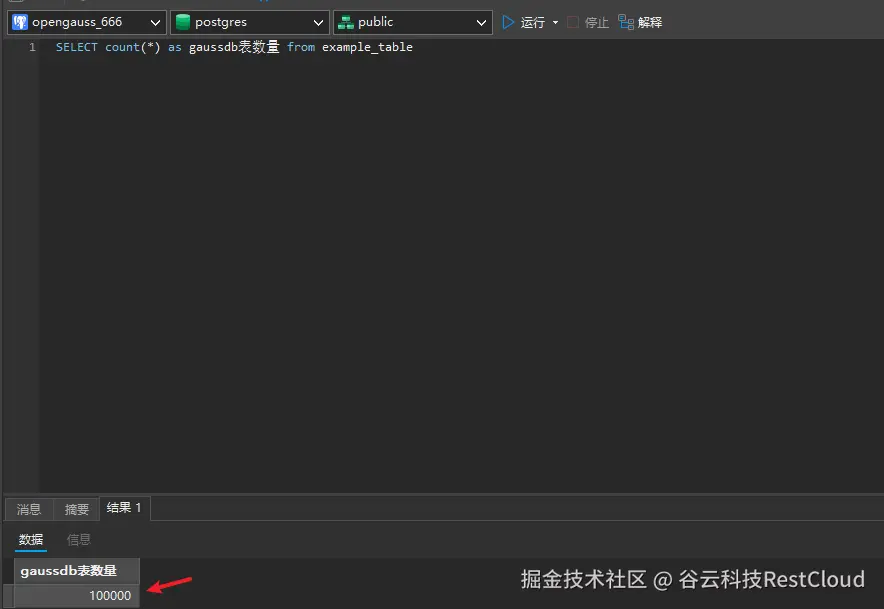
Task: Click the example_table name in query
Action: [x=367, y=47]
